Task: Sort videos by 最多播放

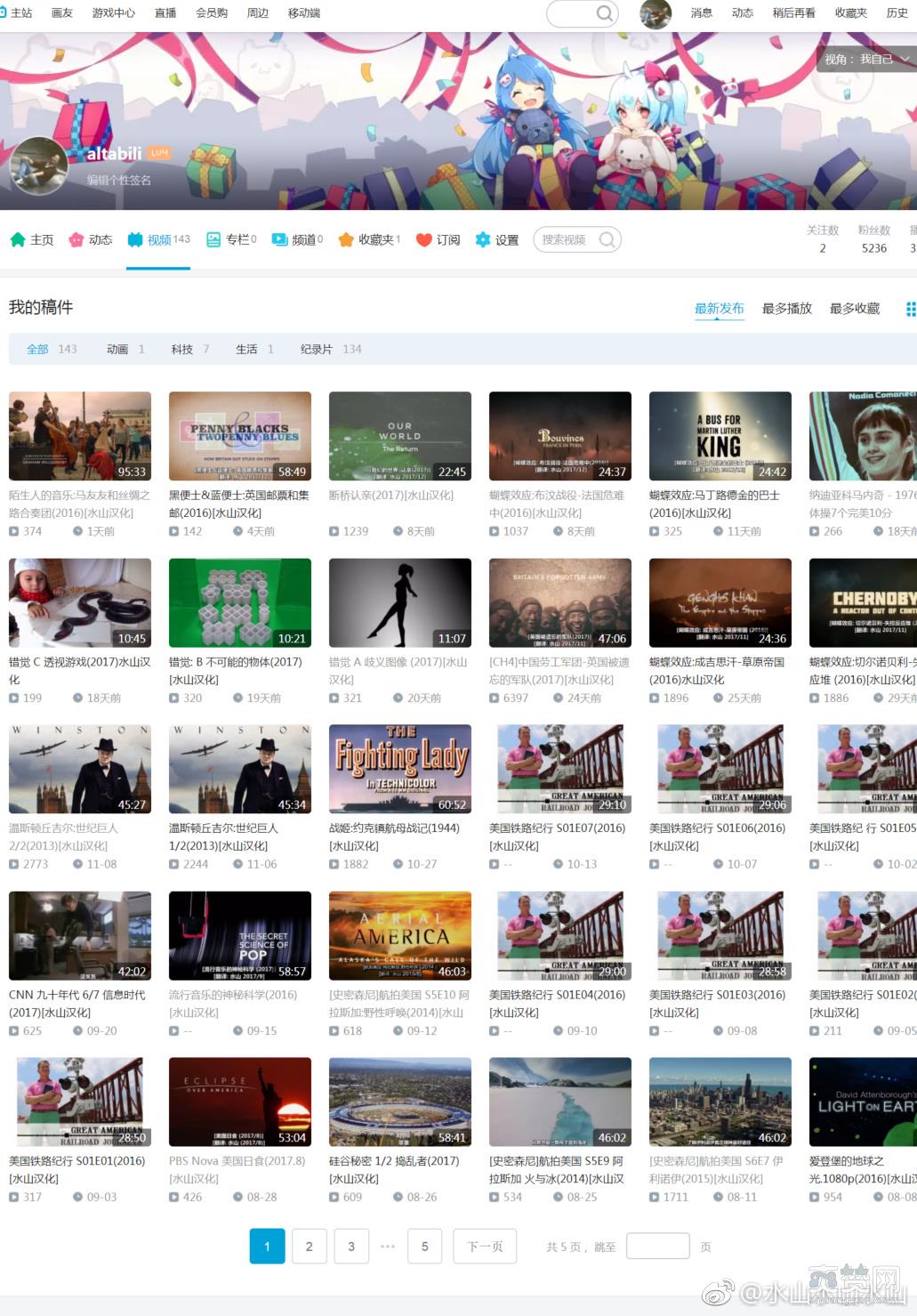Action: (x=785, y=309)
